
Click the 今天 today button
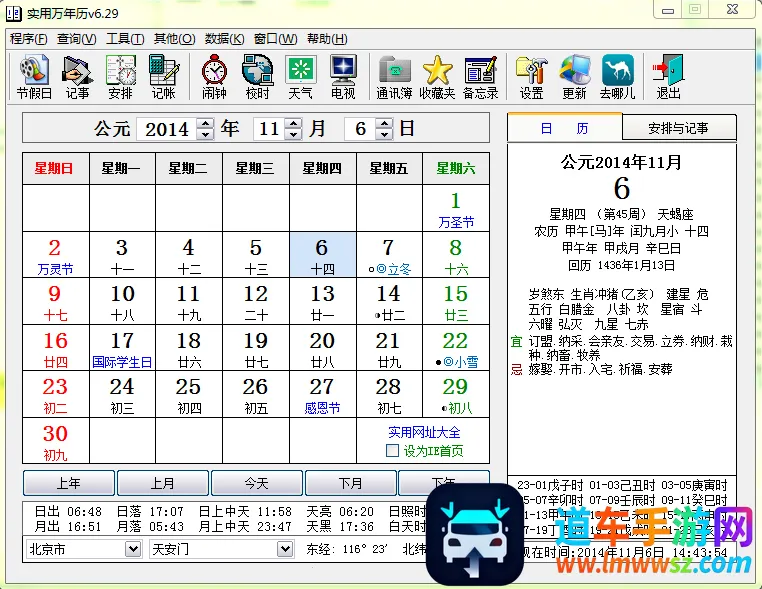click(x=256, y=483)
